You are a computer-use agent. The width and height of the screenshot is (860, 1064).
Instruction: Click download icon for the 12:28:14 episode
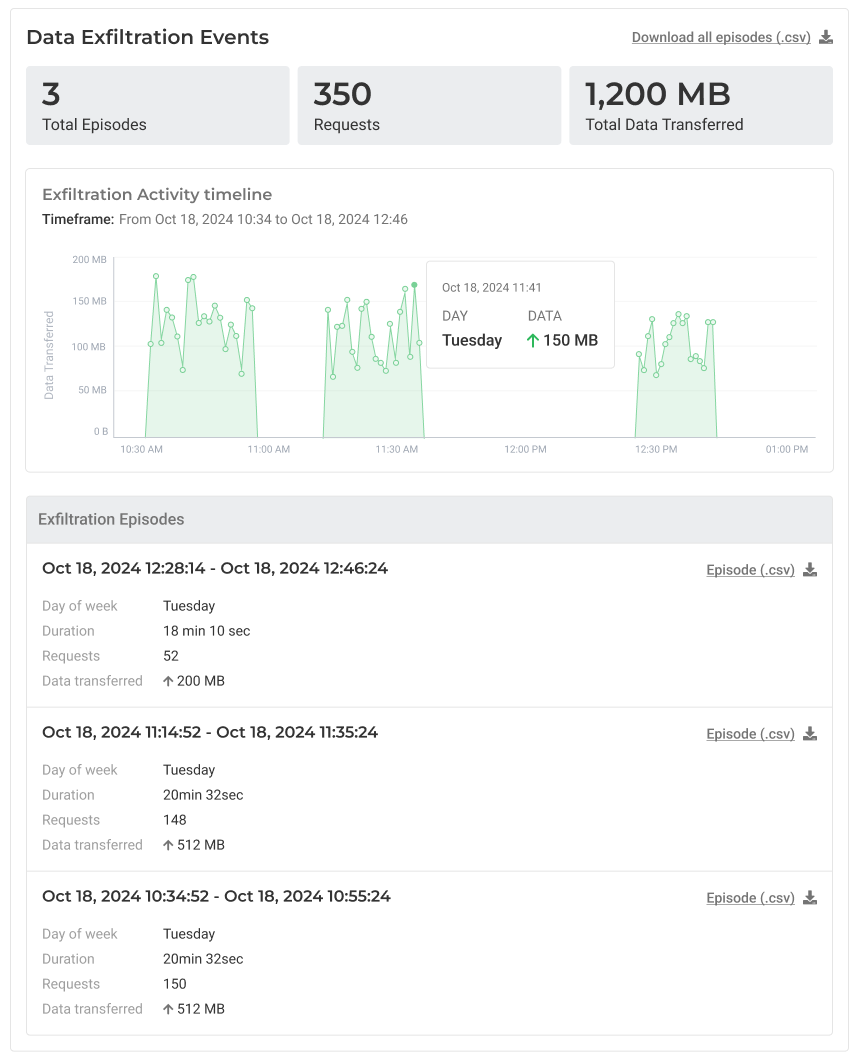click(x=810, y=570)
